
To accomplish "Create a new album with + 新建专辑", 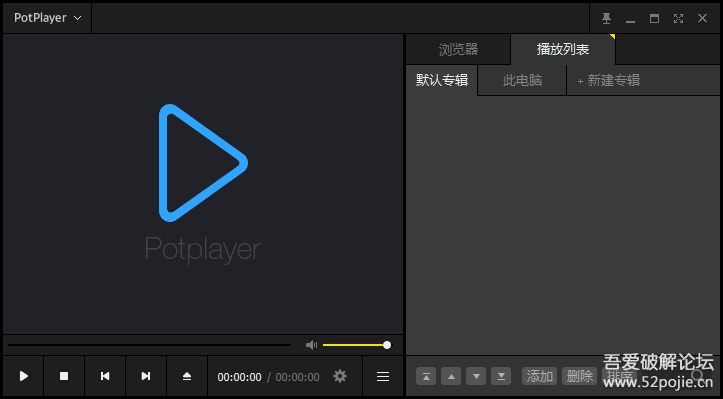I will [609, 80].
